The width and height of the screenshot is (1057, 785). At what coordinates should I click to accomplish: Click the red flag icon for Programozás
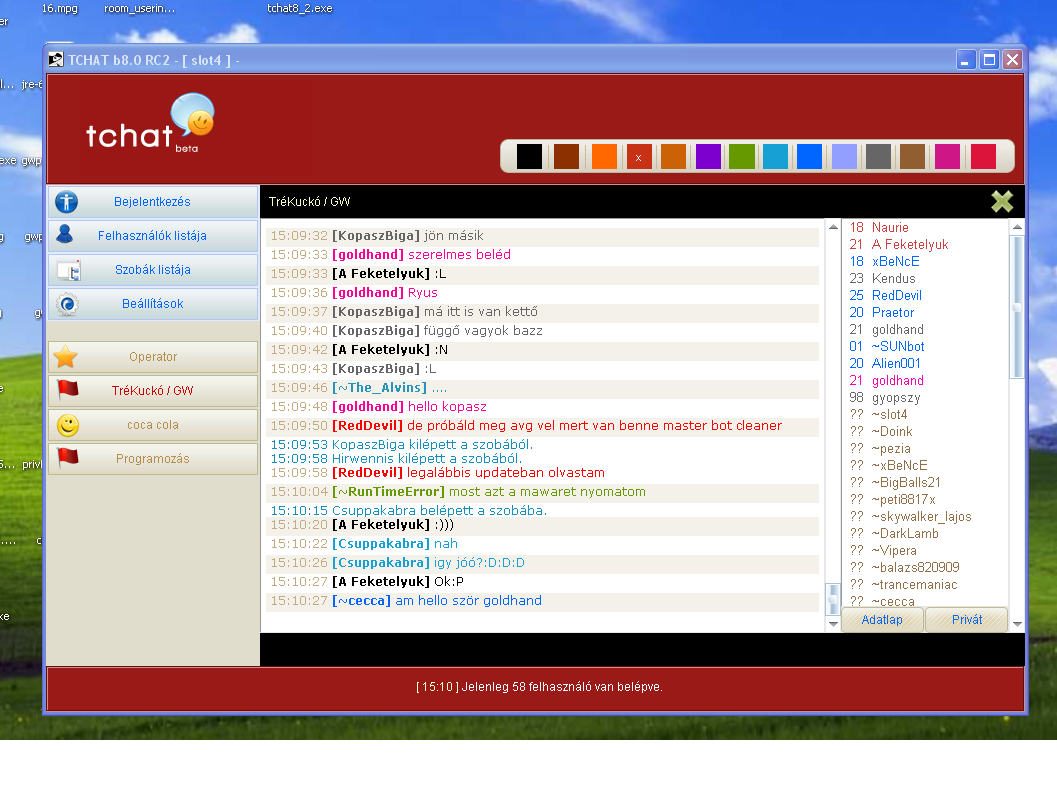[67, 459]
